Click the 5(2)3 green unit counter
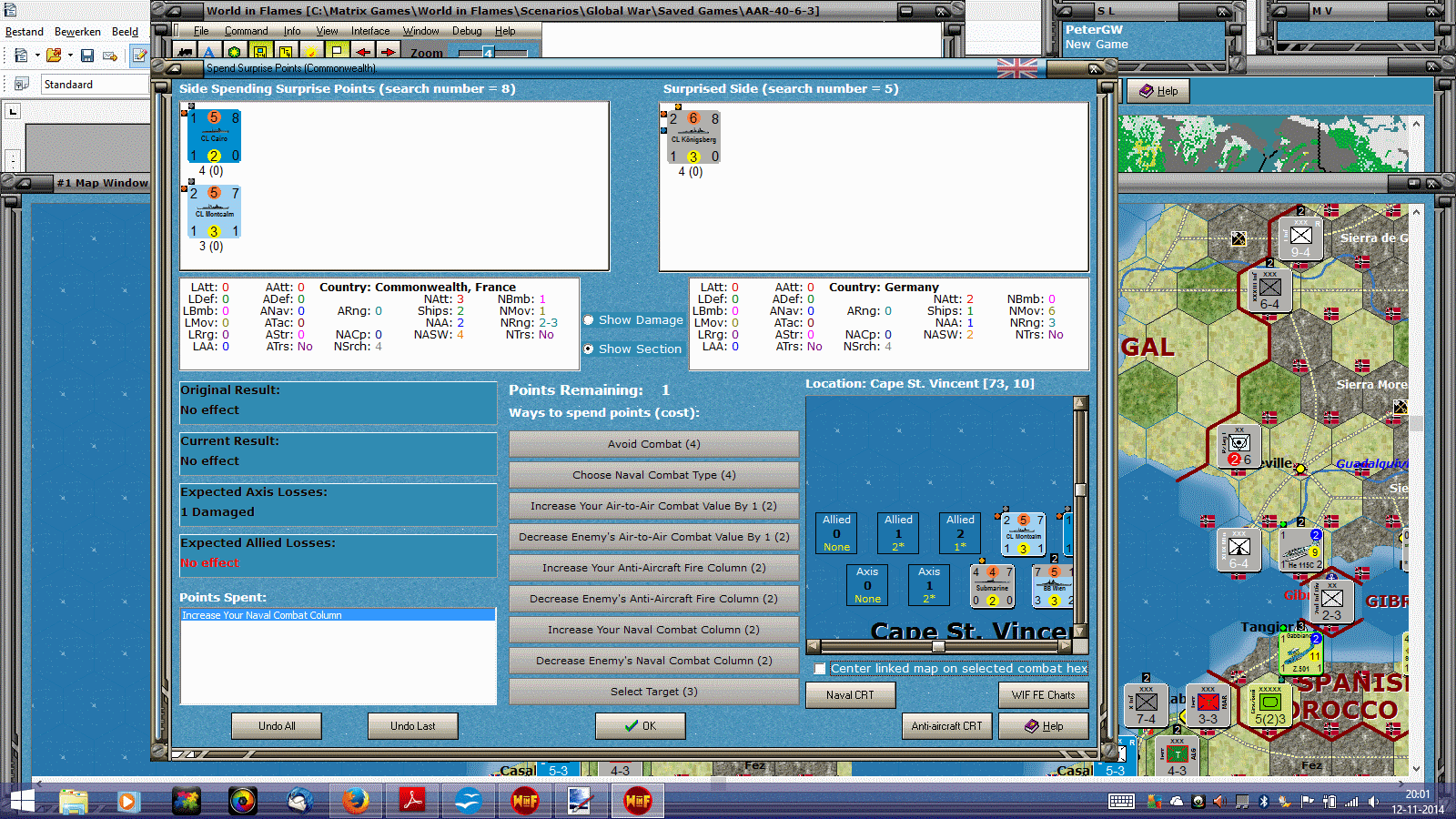Viewport: 1456px width, 819px height. click(x=1270, y=706)
